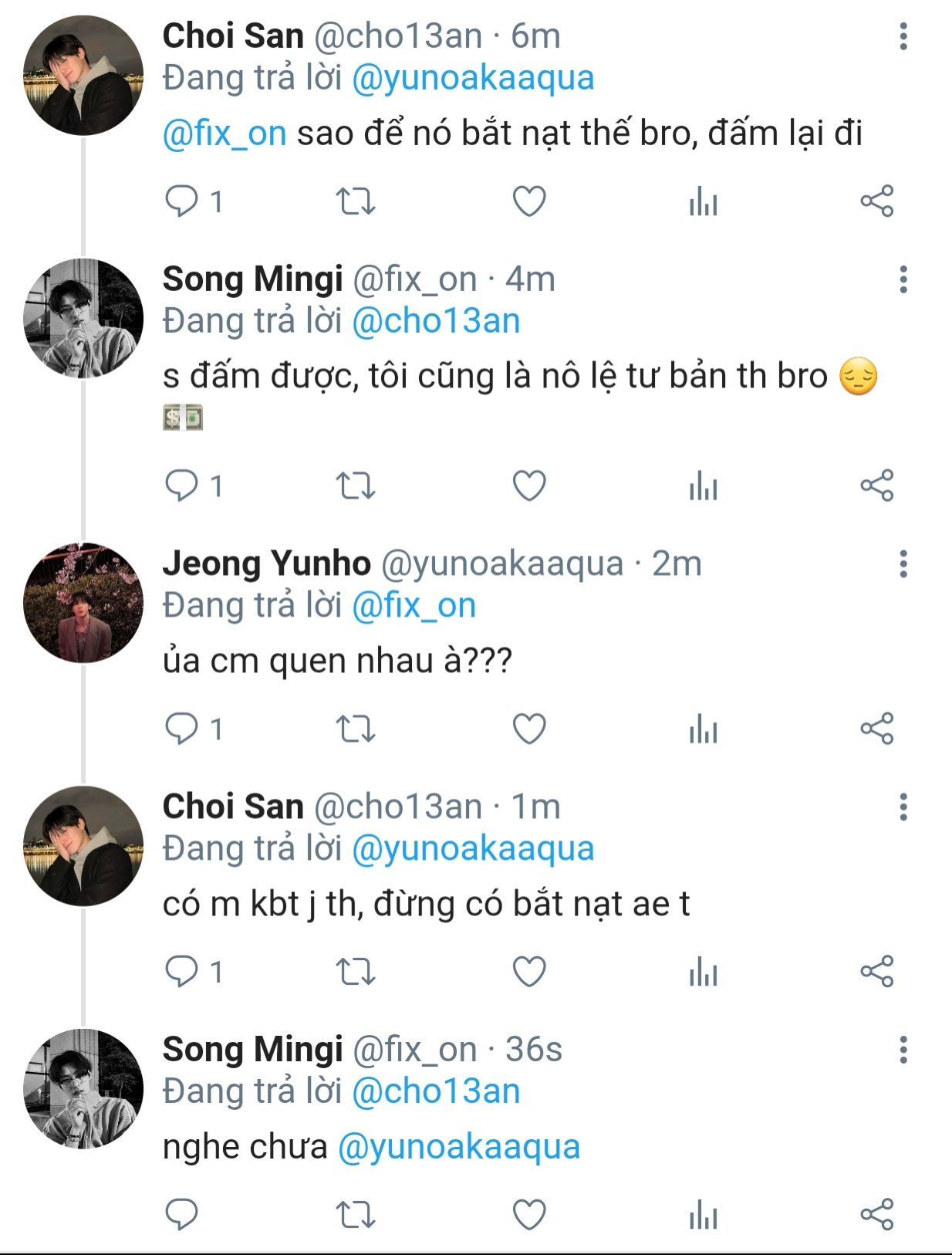Like Choi San's 1m tweet

point(529,972)
